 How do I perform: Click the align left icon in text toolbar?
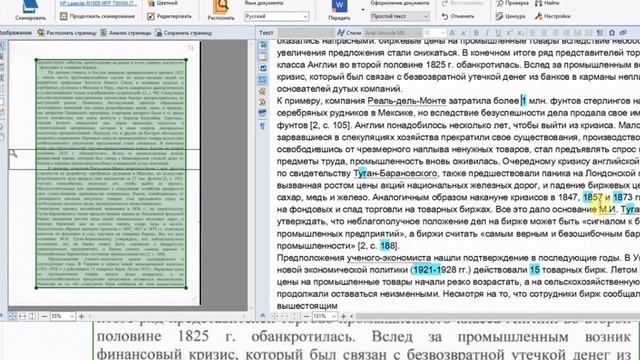click(x=533, y=33)
